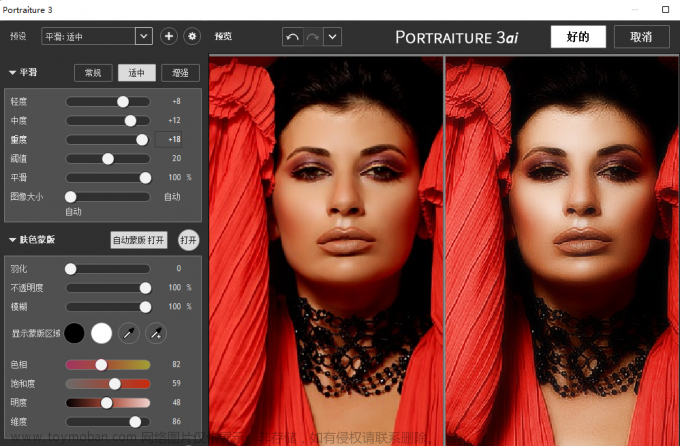Image resolution: width=680 pixels, height=446 pixels.
Task: Select the white mask display swatch
Action: 101,333
